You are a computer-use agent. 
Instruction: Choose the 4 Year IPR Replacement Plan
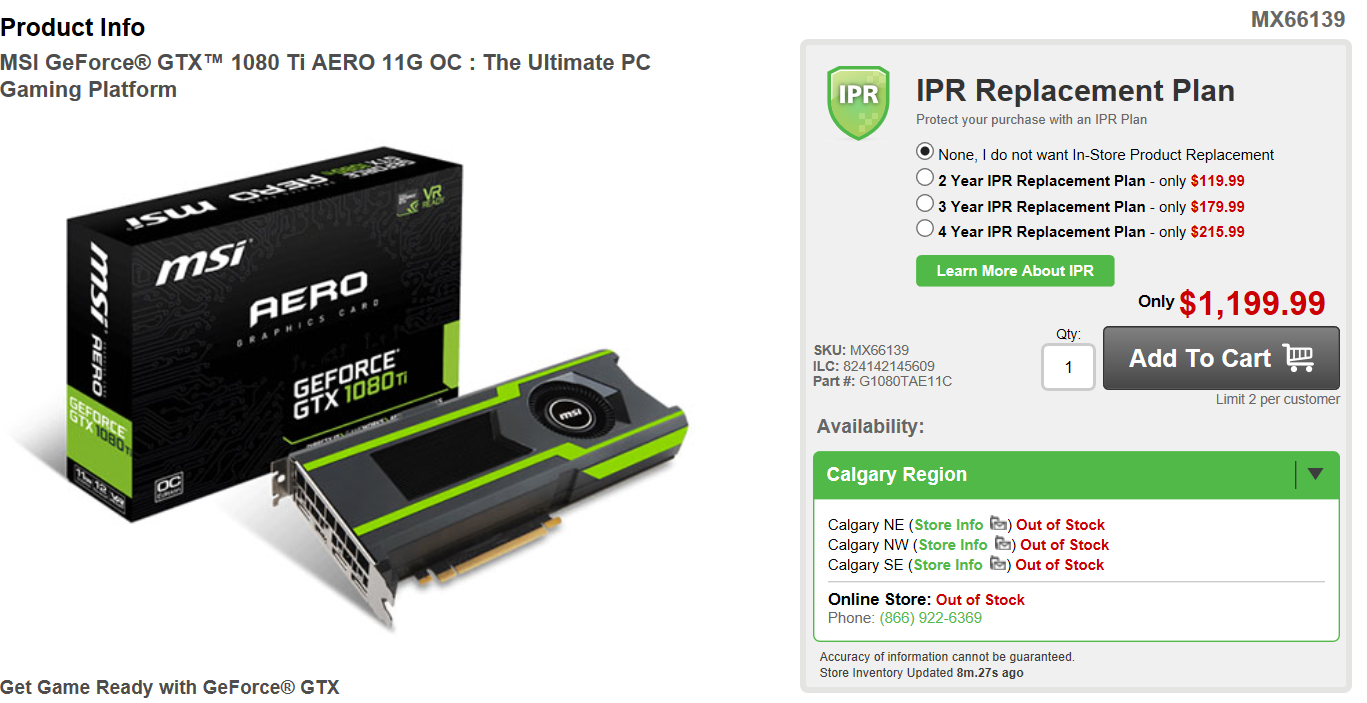[x=925, y=229]
